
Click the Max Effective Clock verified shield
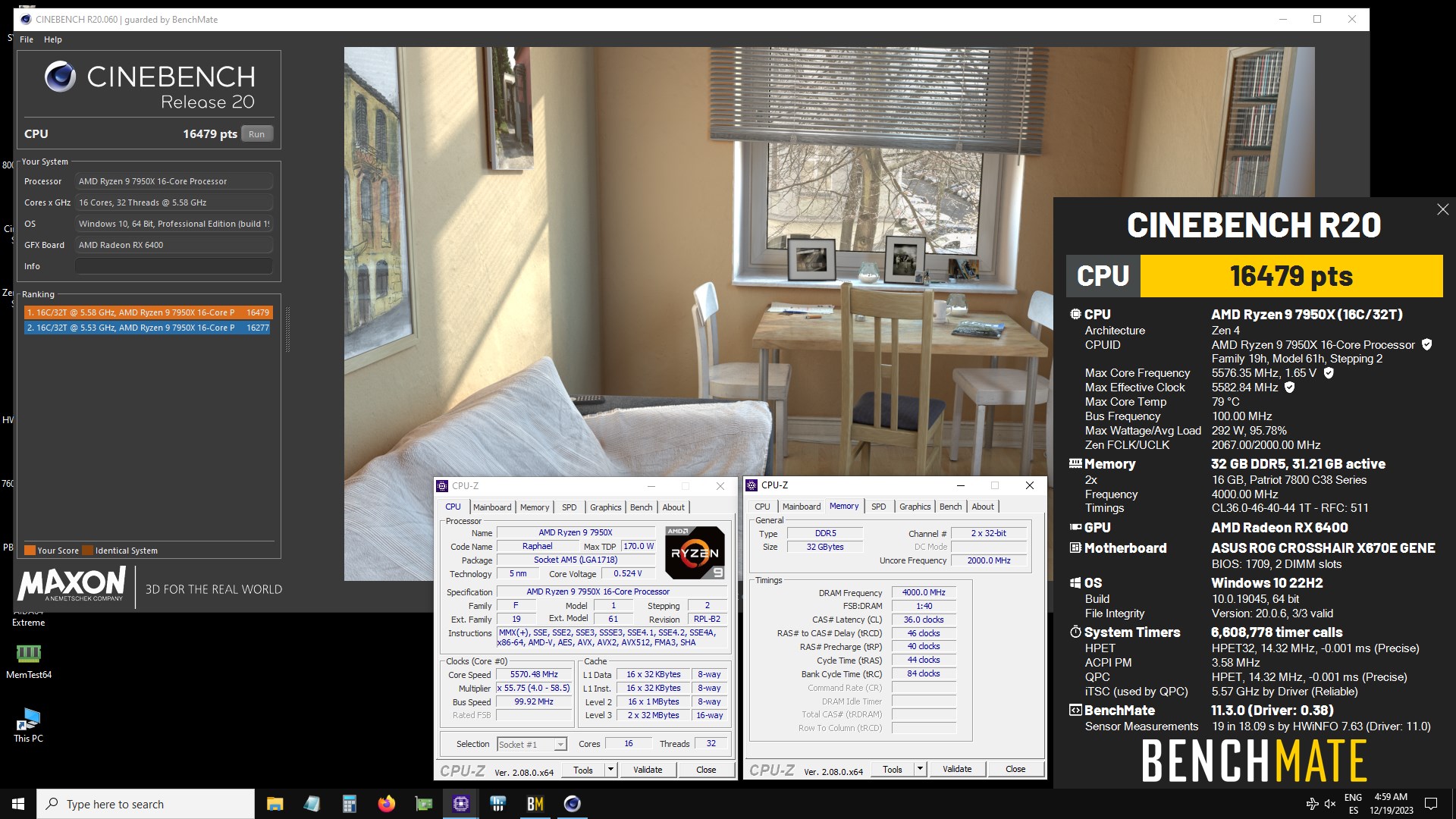[1290, 388]
